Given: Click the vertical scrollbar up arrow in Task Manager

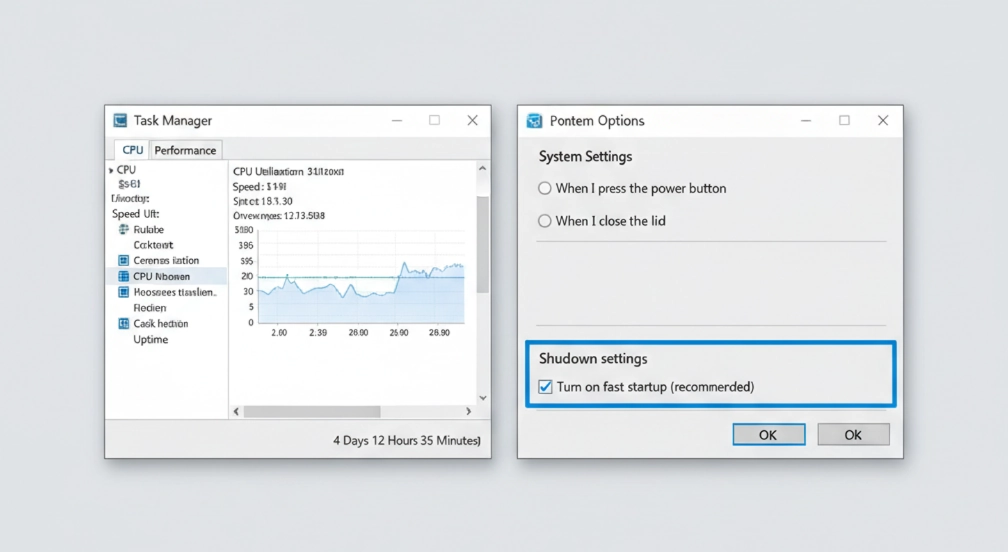Looking at the screenshot, I should (x=482, y=168).
